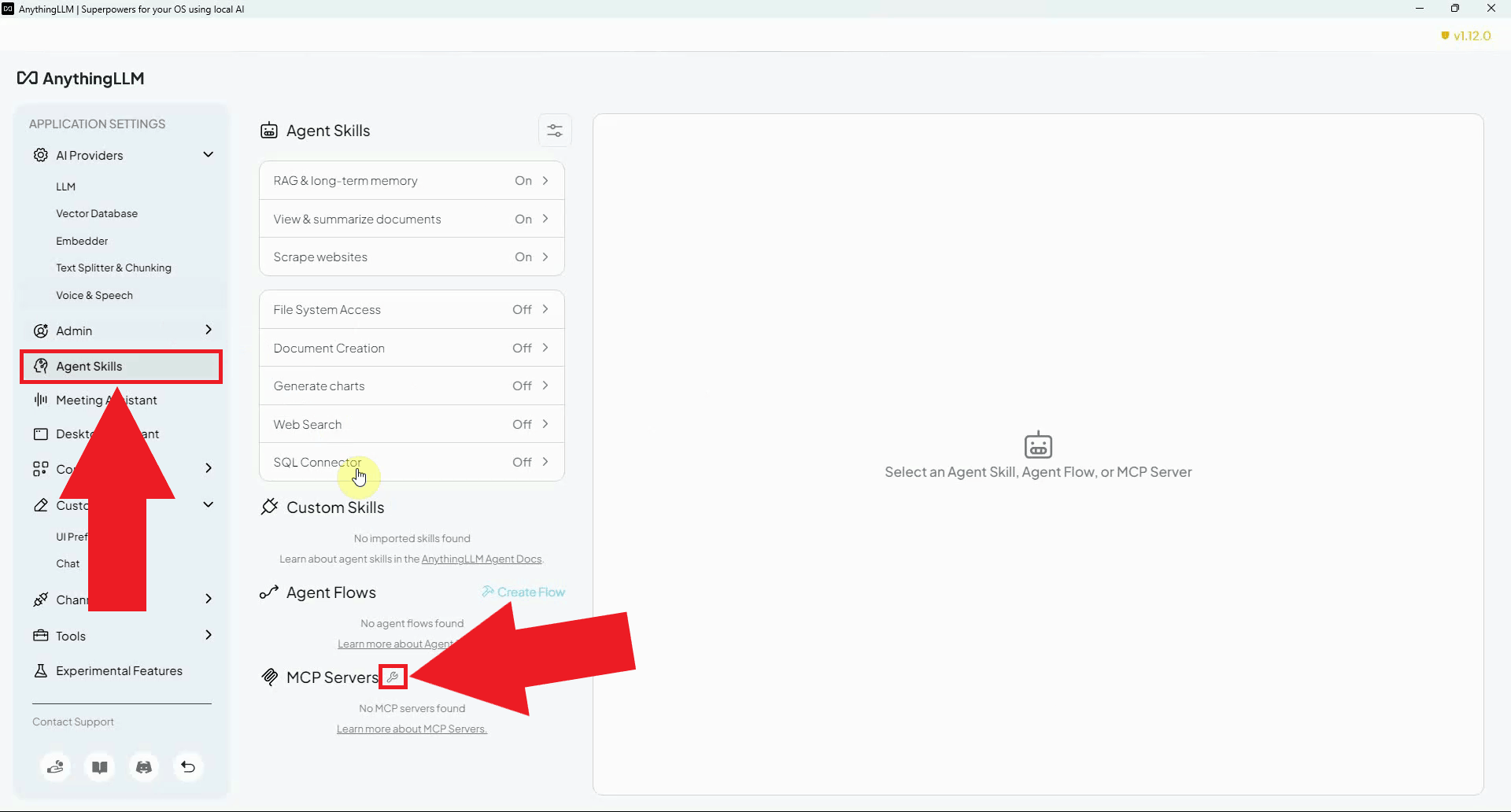Screen dimensions: 1511x812
Task: Expand the Community Hub chevron
Action: 209,468
